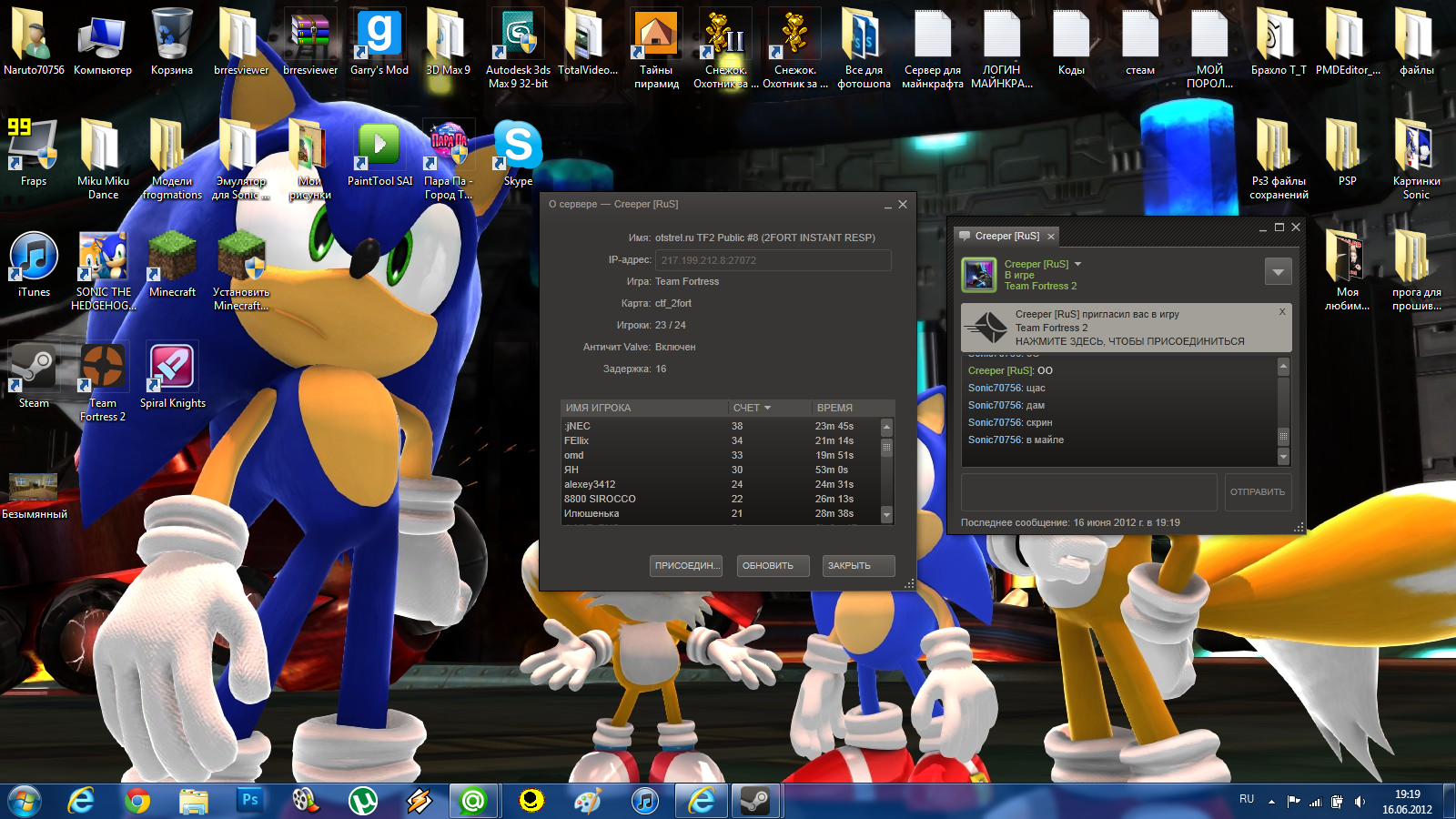Expand the Creeper [RuS] name dropdown arrow
Viewport: 1456px width, 819px height.
(x=1077, y=264)
